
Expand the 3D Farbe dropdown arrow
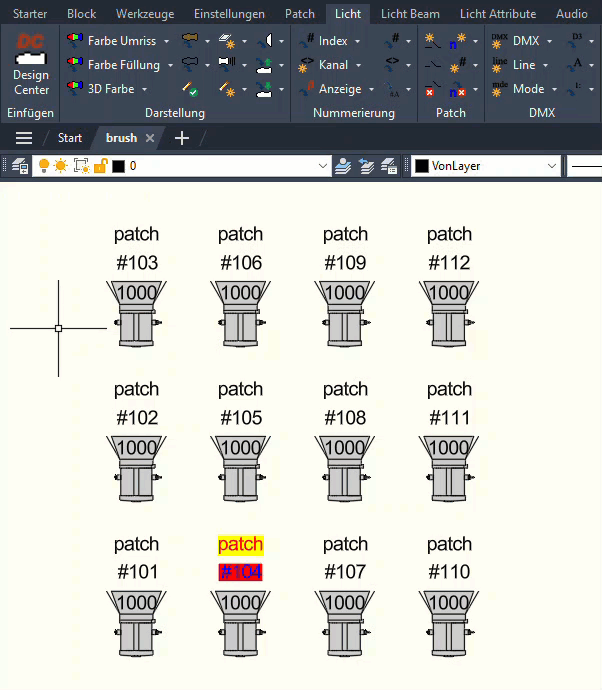pos(144,89)
